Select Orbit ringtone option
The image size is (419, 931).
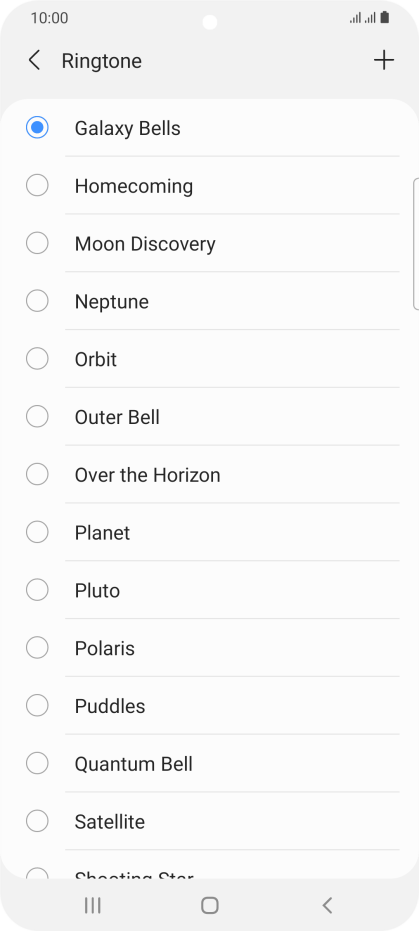pos(210,359)
